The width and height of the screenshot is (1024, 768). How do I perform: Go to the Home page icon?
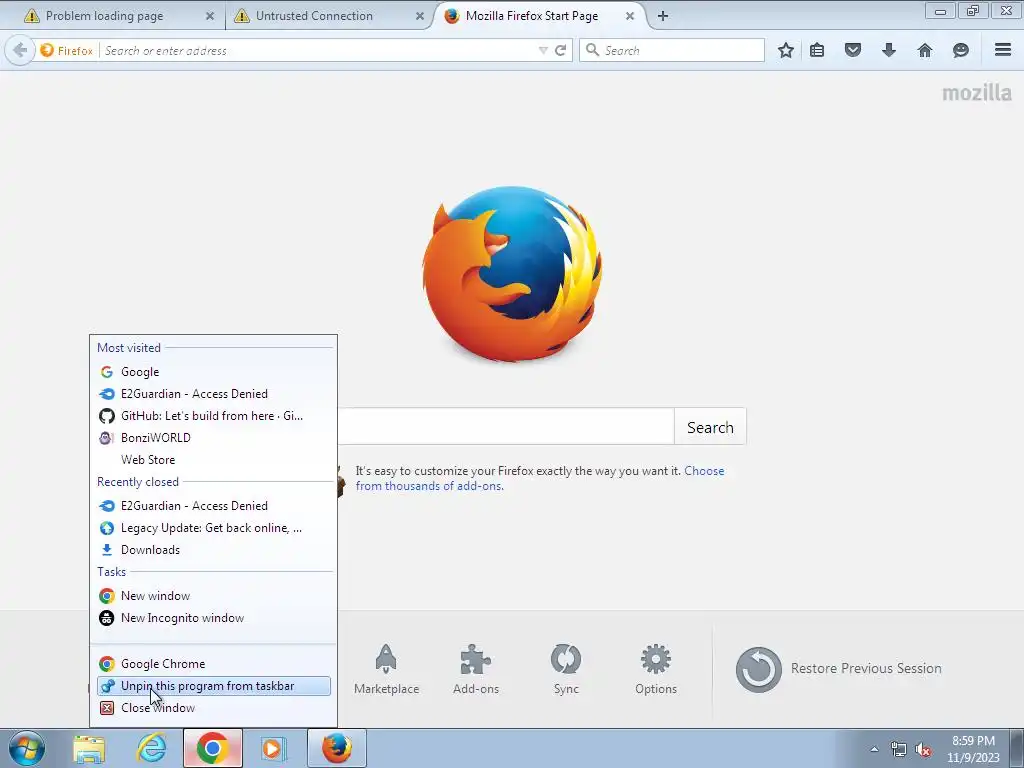[x=925, y=50]
